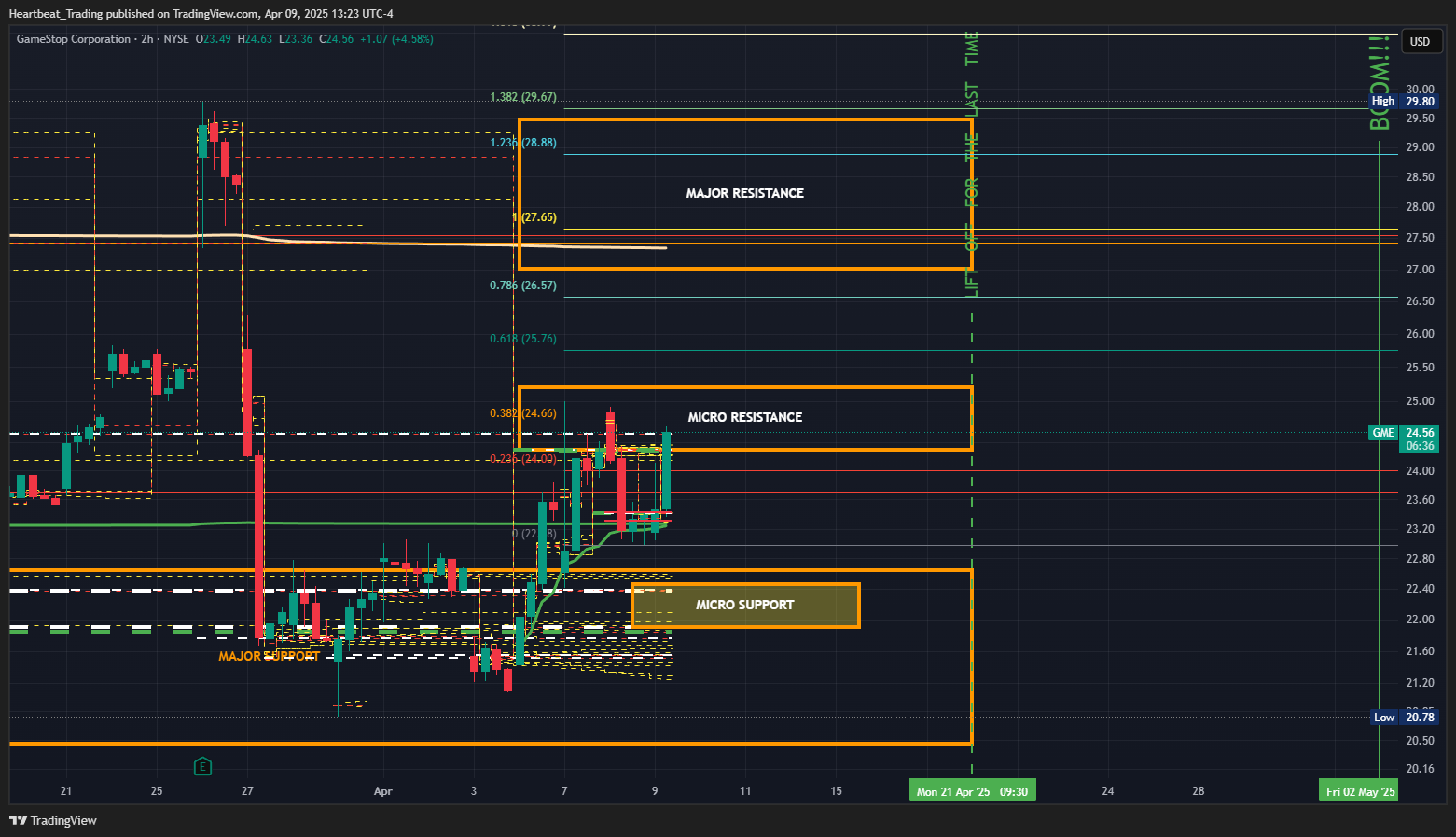This screenshot has width=1456, height=837.
Task: Click the '27' date on the time axis
Action: pyautogui.click(x=247, y=791)
